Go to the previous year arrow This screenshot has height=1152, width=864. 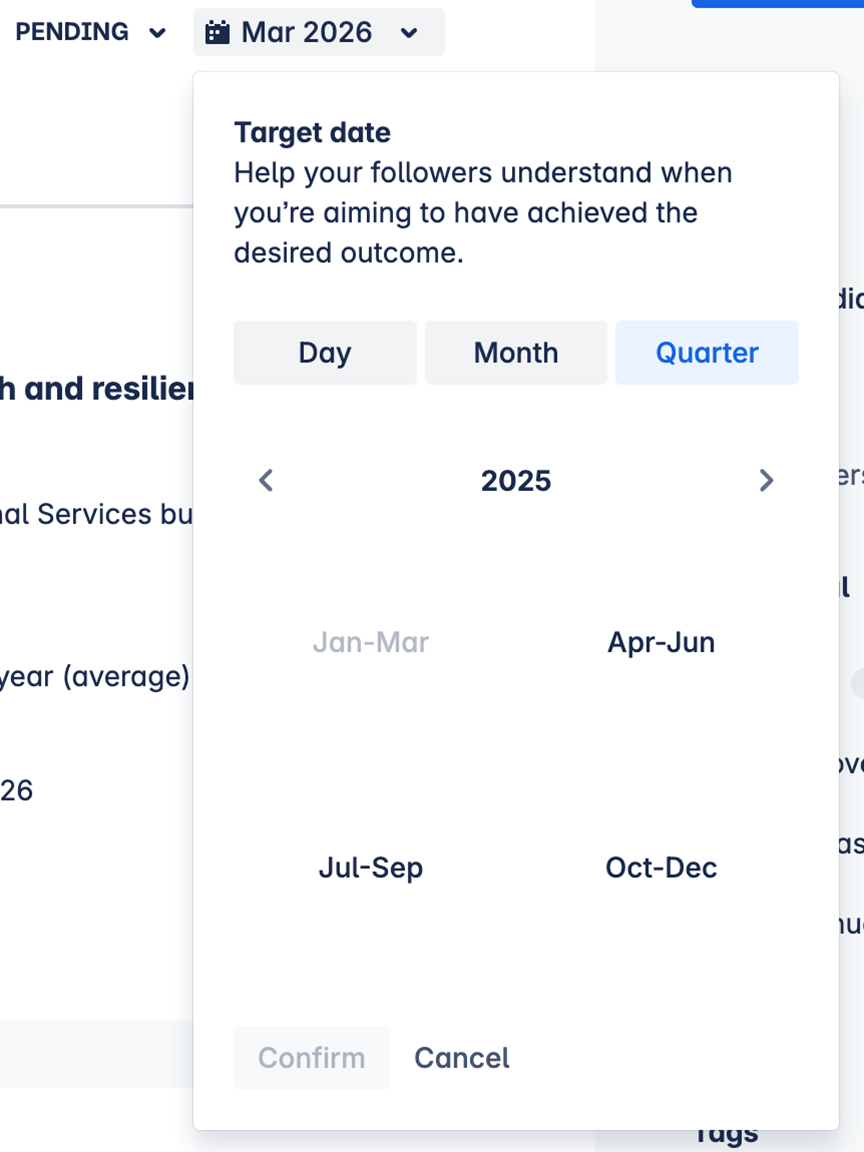[266, 481]
